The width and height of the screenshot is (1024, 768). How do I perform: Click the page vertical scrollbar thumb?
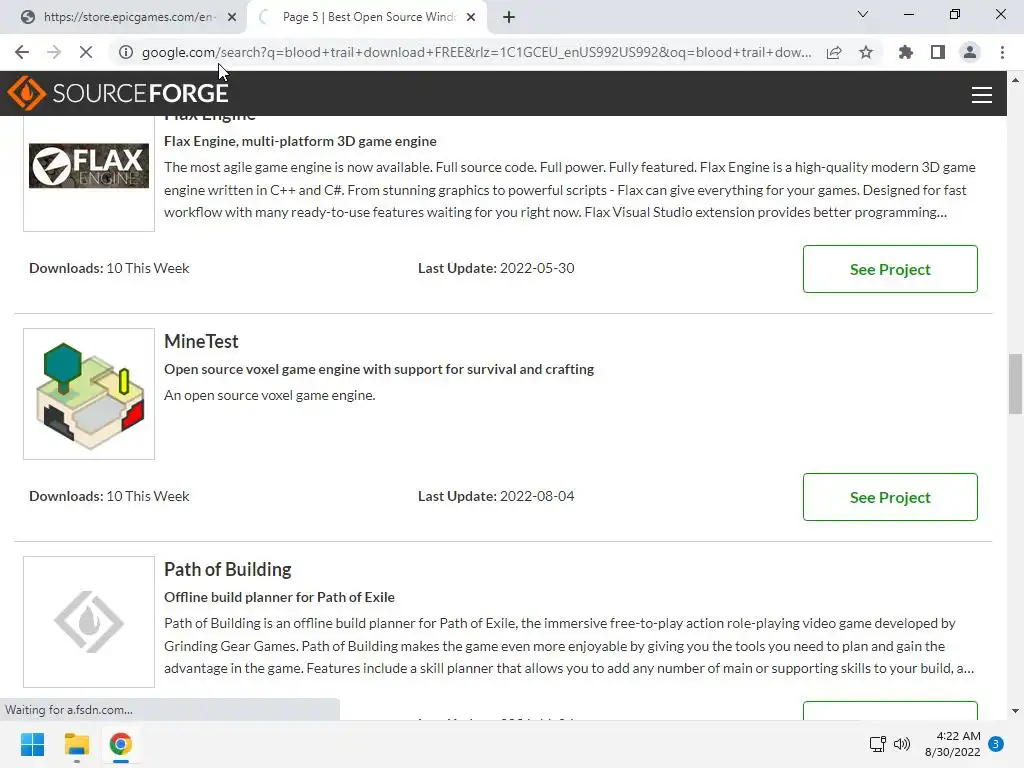1015,384
